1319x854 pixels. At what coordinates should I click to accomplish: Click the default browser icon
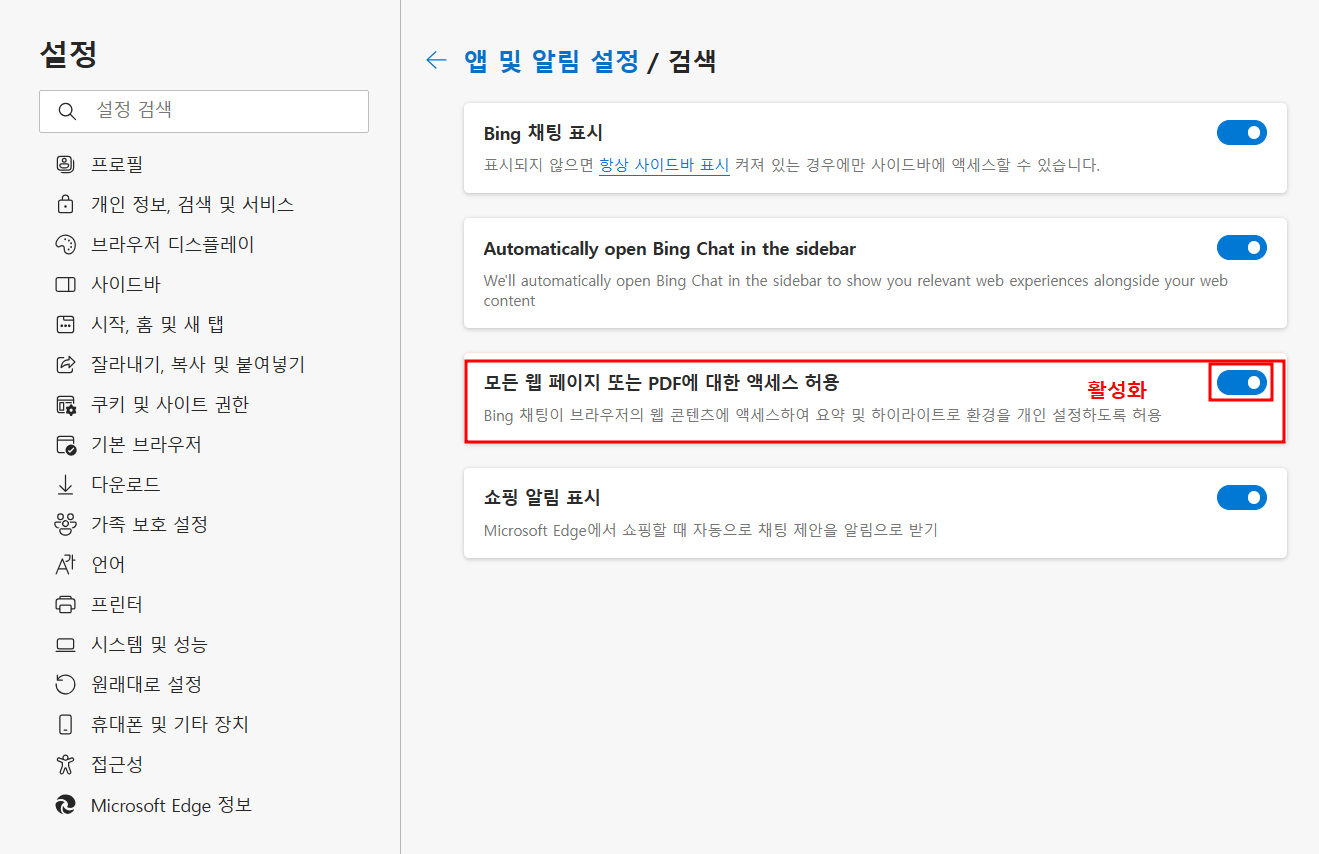[x=65, y=444]
